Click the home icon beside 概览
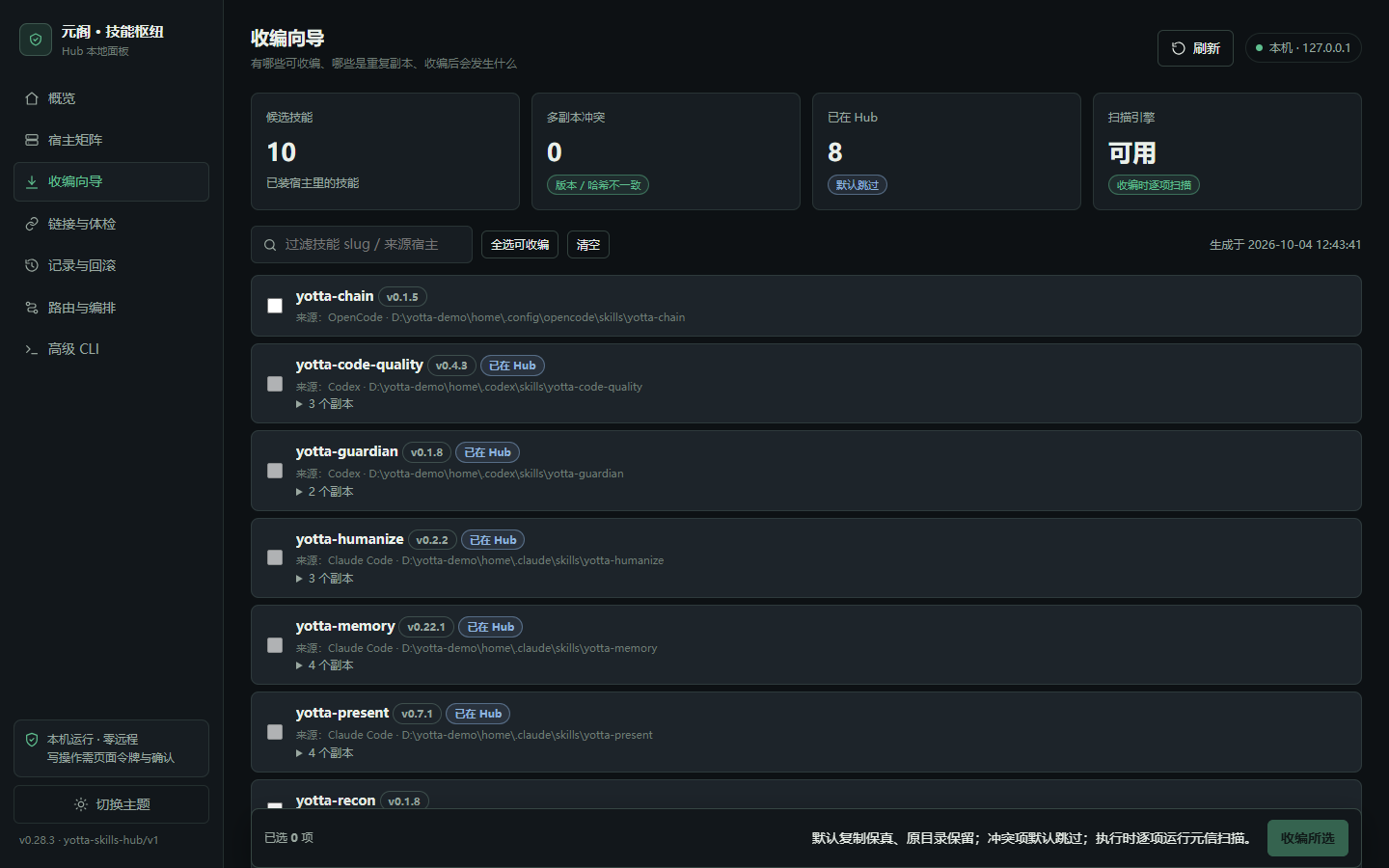The height and width of the screenshot is (868, 1389). click(x=32, y=98)
